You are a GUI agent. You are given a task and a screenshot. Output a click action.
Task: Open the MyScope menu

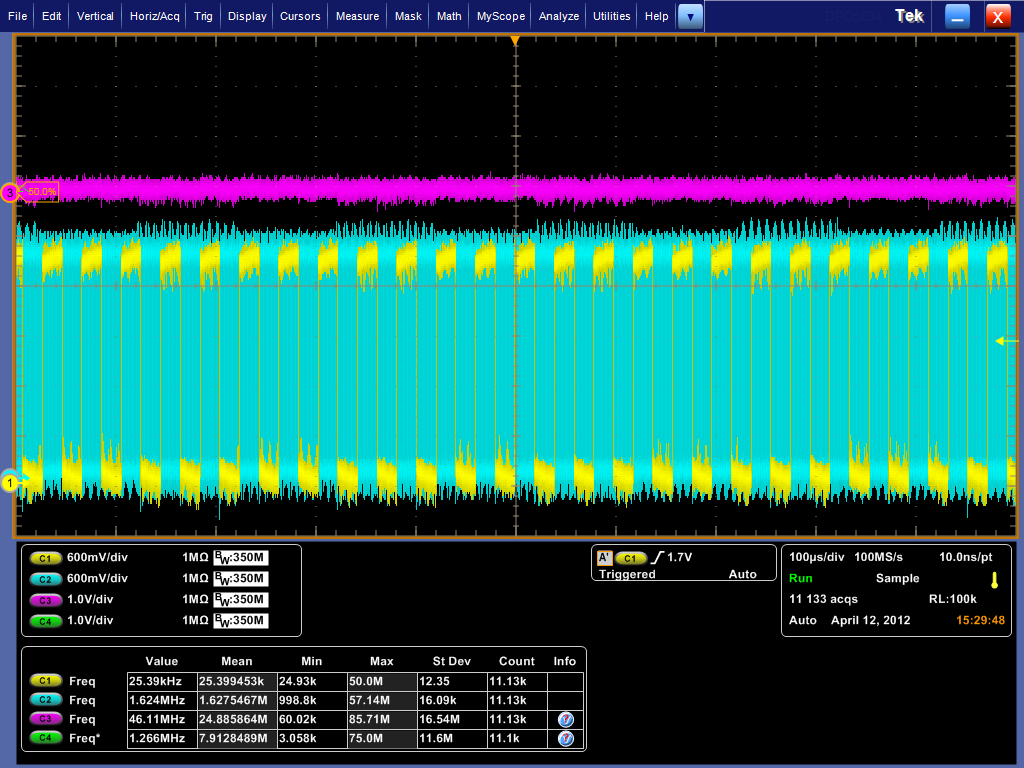click(500, 16)
